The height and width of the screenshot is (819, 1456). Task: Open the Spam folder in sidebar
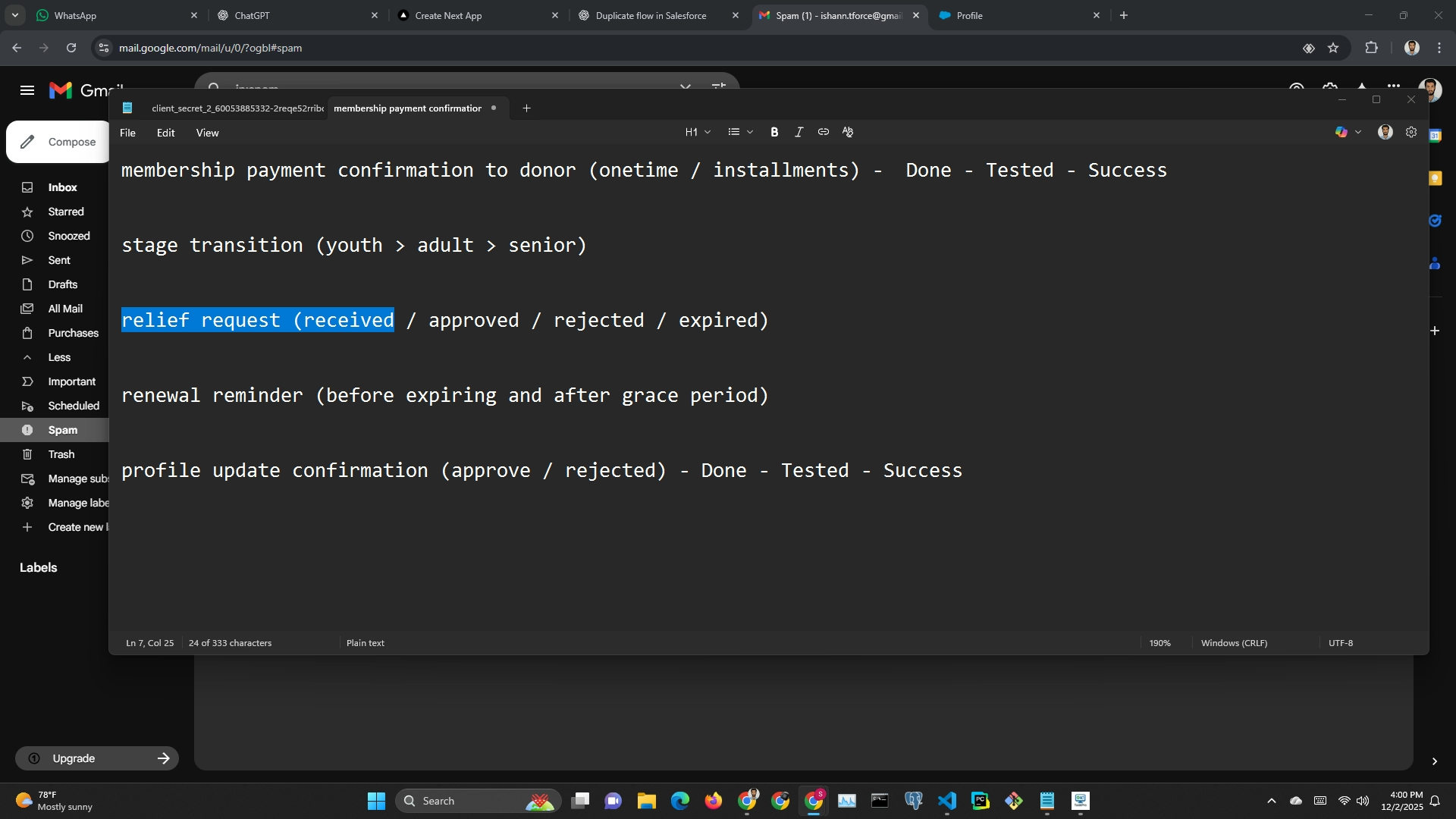click(x=63, y=430)
